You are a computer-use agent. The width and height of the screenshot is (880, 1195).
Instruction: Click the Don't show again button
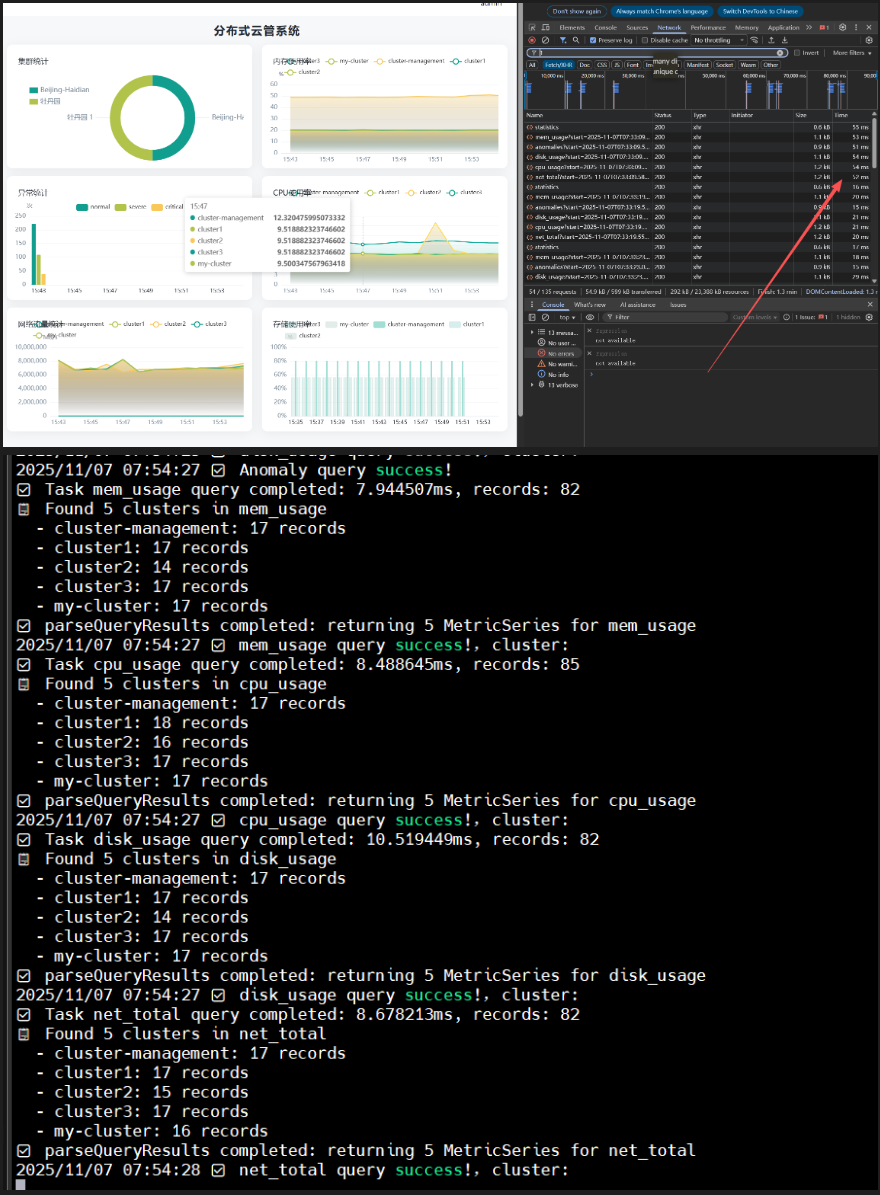(576, 11)
